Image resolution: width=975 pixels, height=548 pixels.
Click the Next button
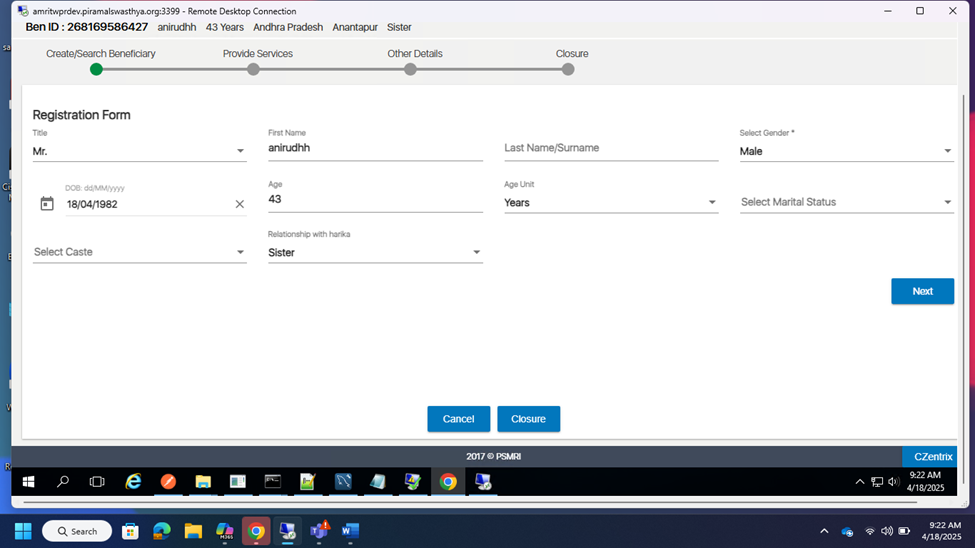click(922, 291)
